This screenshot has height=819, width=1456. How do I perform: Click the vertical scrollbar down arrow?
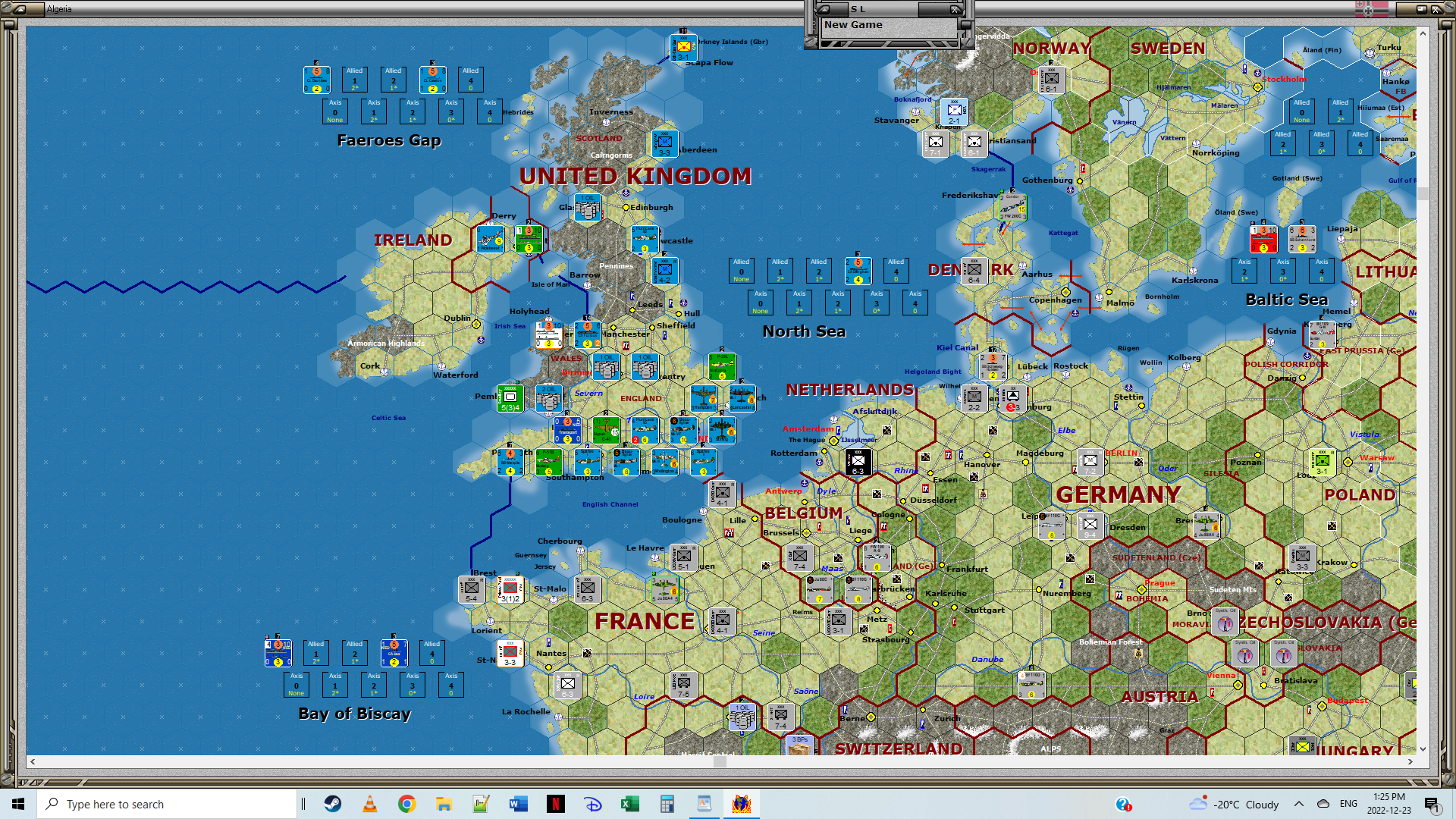(x=1423, y=749)
